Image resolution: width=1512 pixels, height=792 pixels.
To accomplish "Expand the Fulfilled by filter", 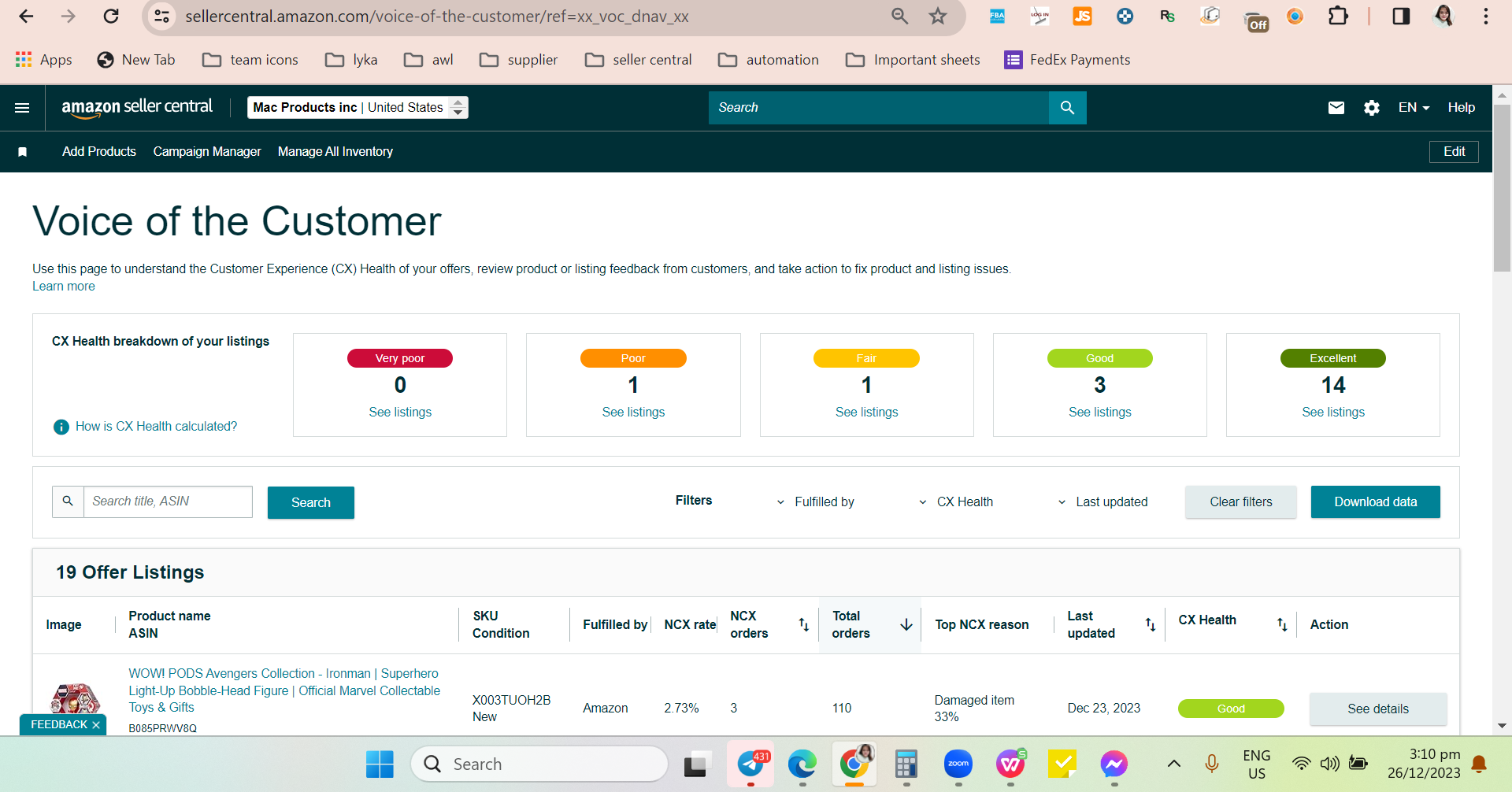I will pos(816,502).
